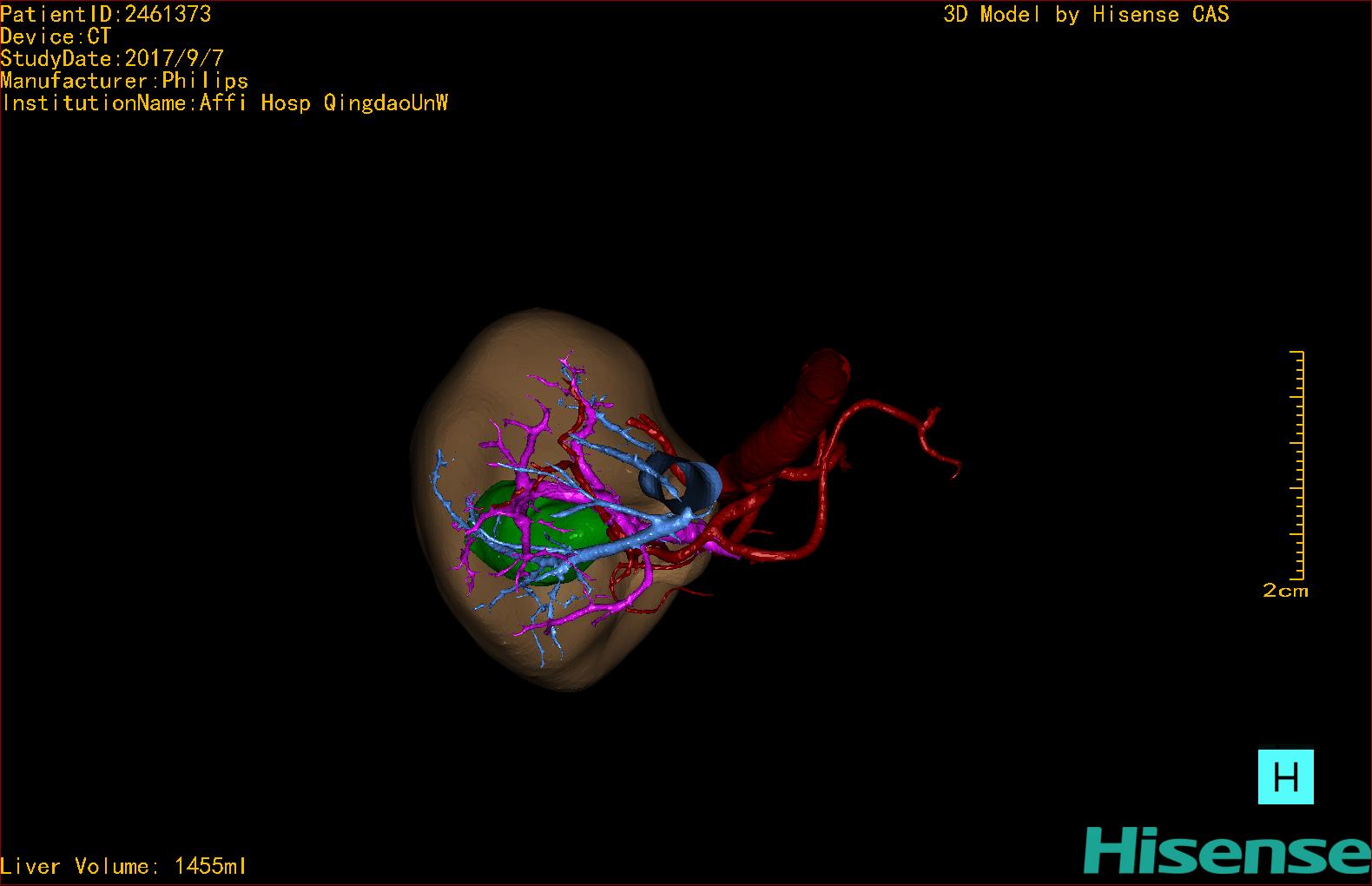Click the cyan H orientation marker
1372x886 pixels.
click(1285, 777)
